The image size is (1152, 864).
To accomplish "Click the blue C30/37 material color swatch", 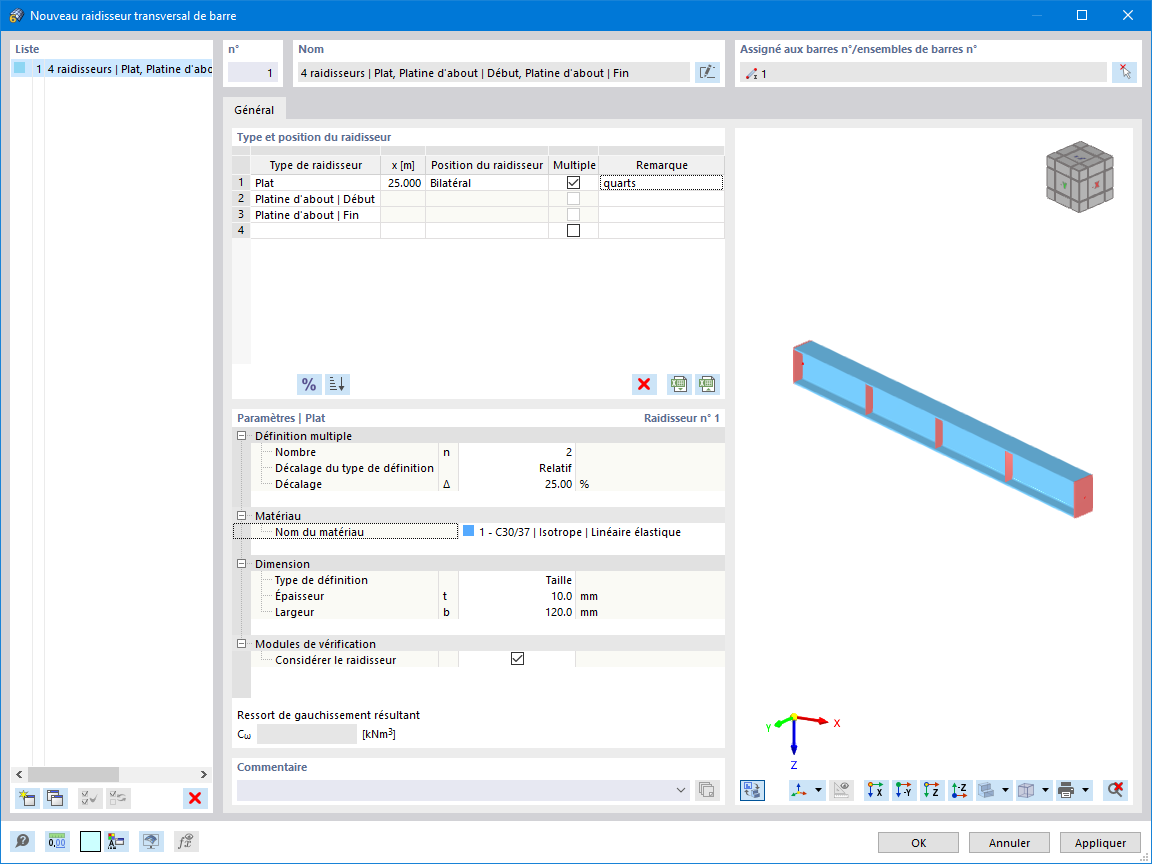I will (468, 531).
